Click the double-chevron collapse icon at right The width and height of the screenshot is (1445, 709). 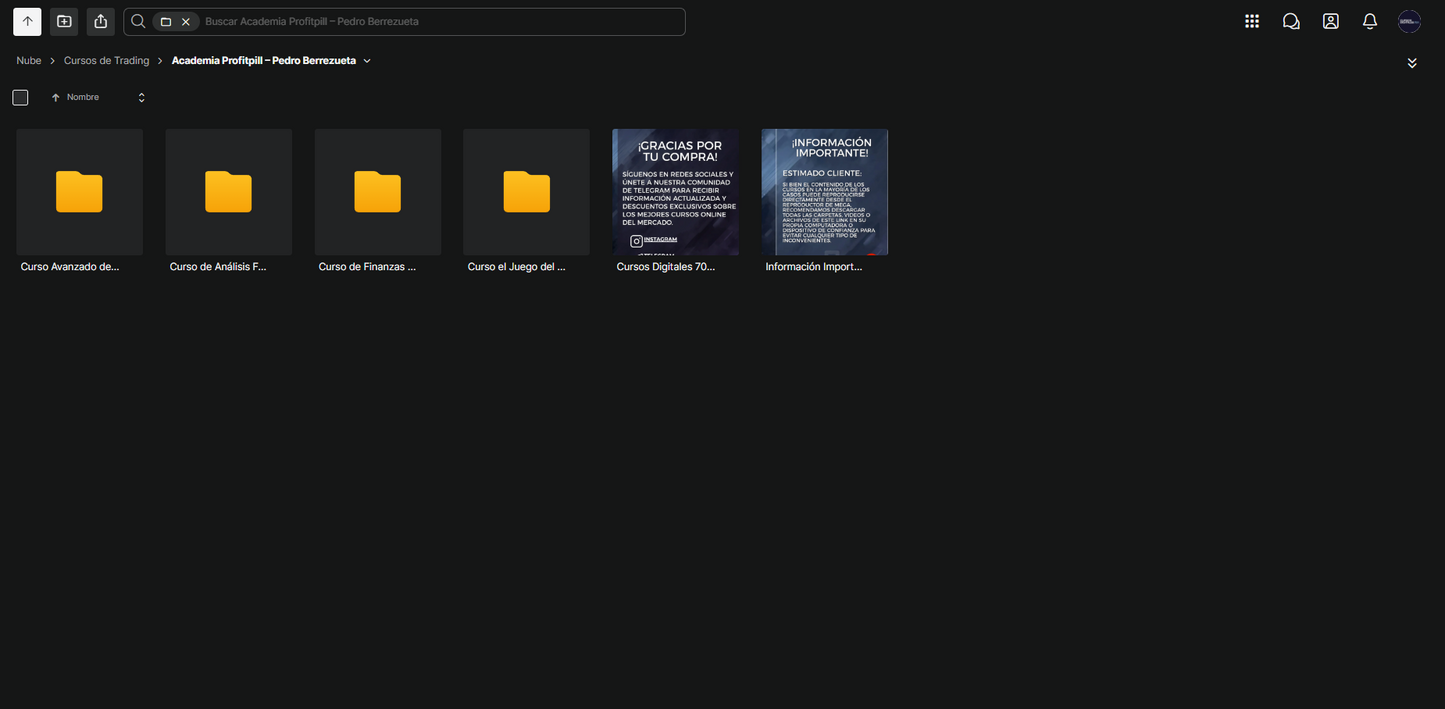[x=1412, y=63]
